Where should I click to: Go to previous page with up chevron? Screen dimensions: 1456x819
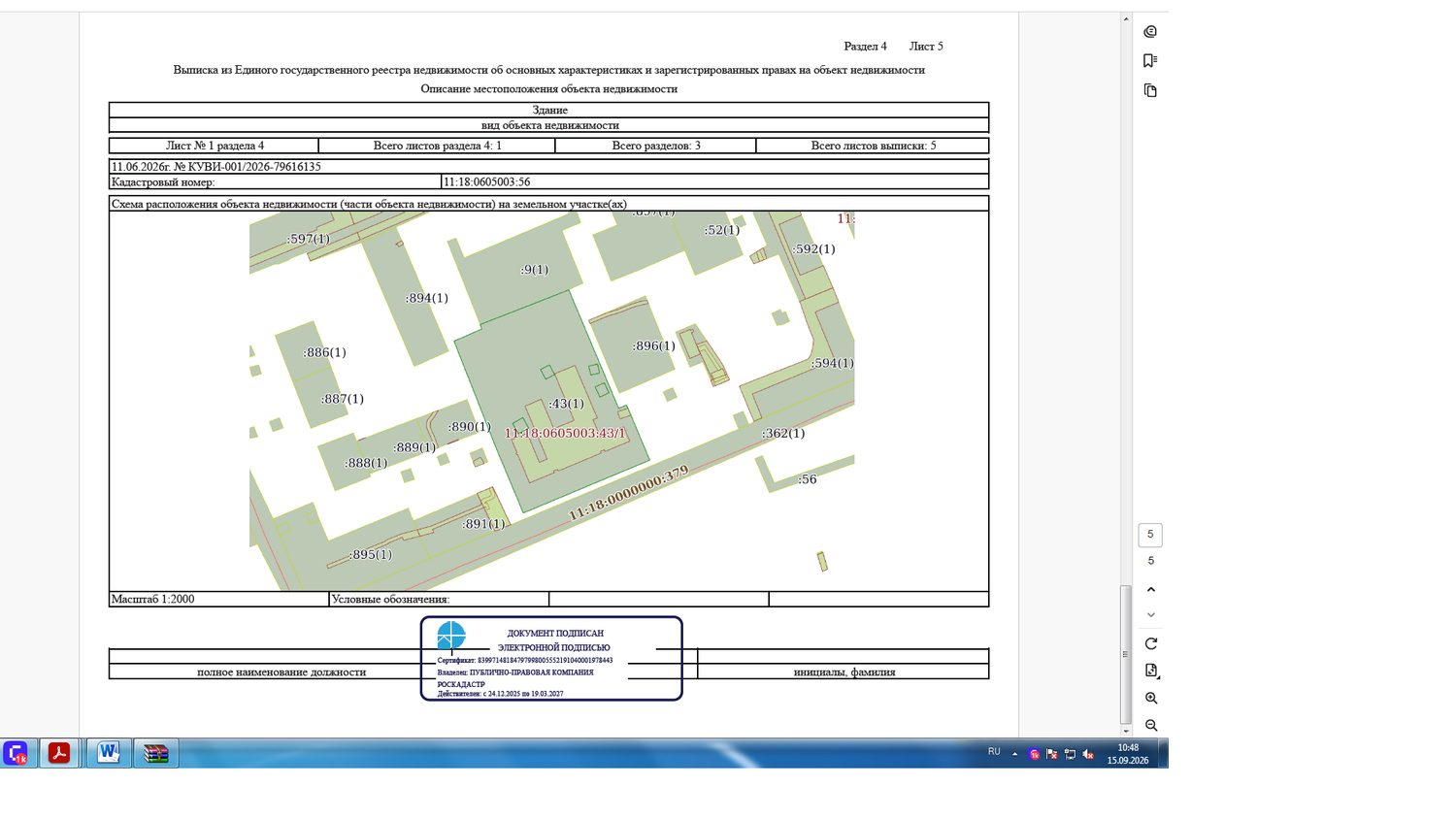click(1151, 589)
